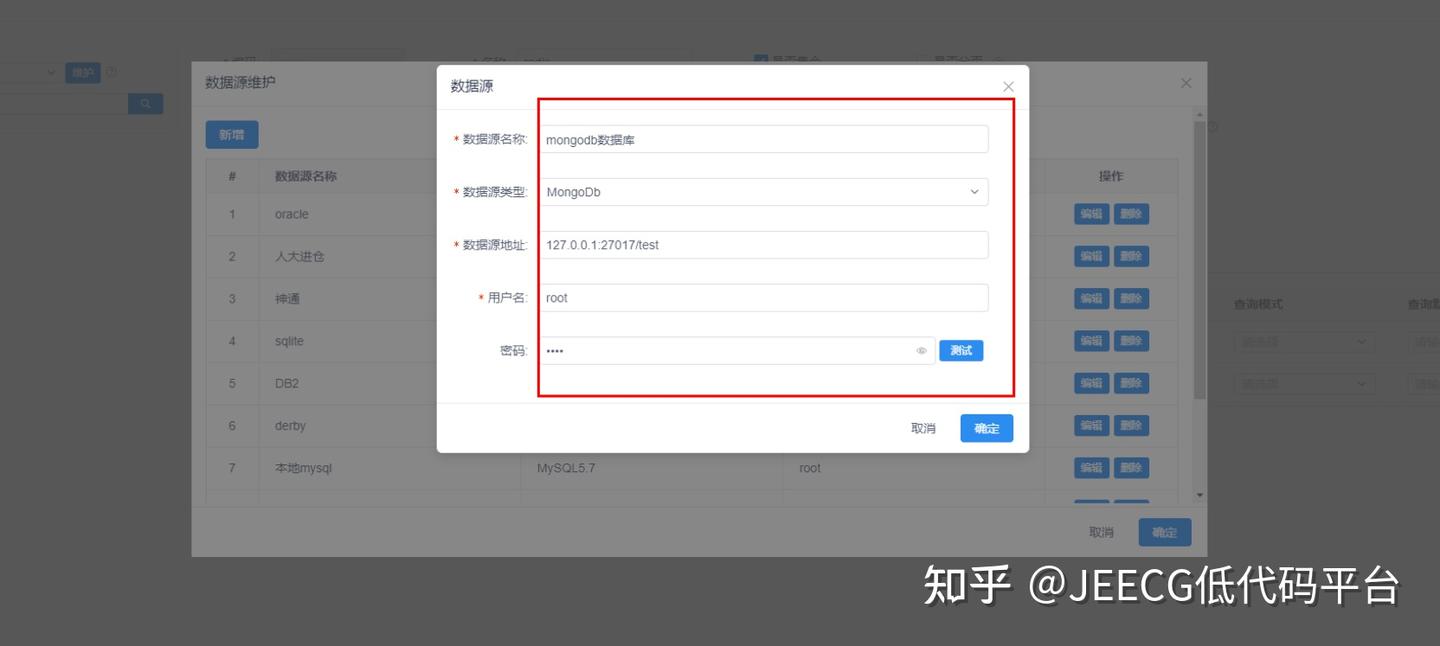The image size is (1440, 646).
Task: Click 编辑 for the oracle row
Action: tap(1091, 214)
